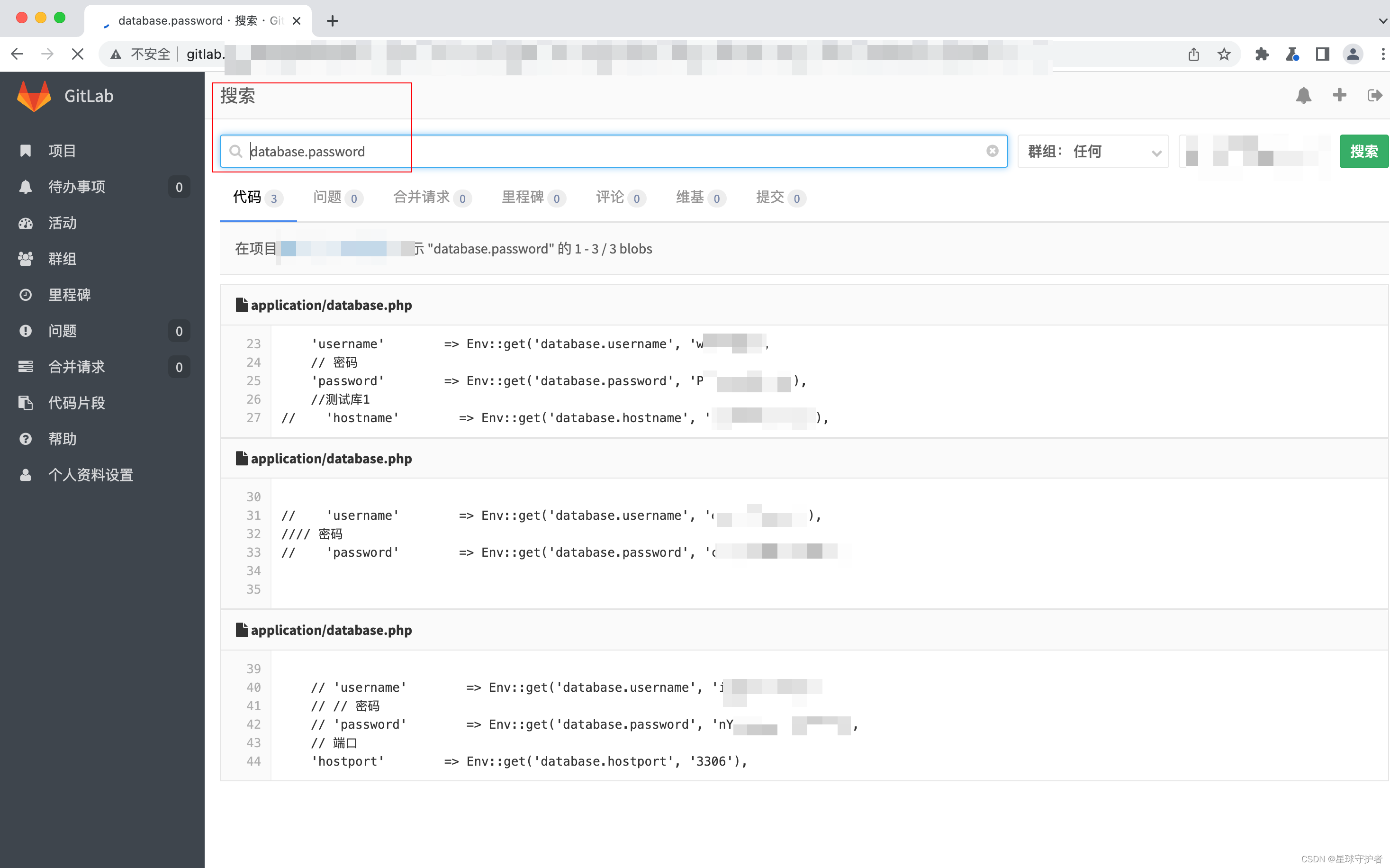Open the 群组 filter dropdown
This screenshot has height=868, width=1390.
1092,151
